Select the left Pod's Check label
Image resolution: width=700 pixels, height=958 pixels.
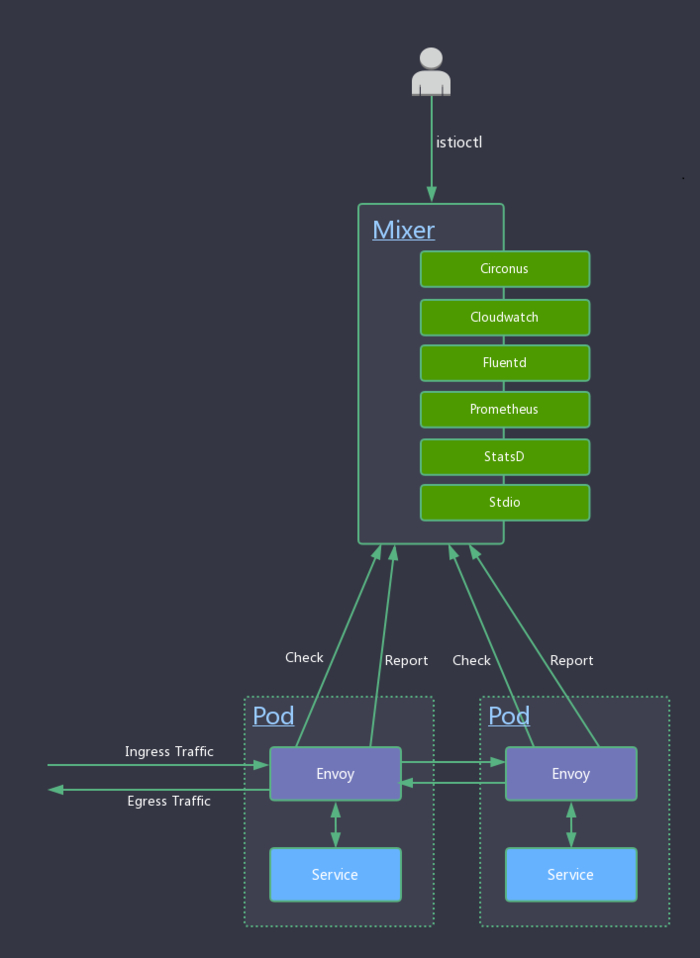304,657
